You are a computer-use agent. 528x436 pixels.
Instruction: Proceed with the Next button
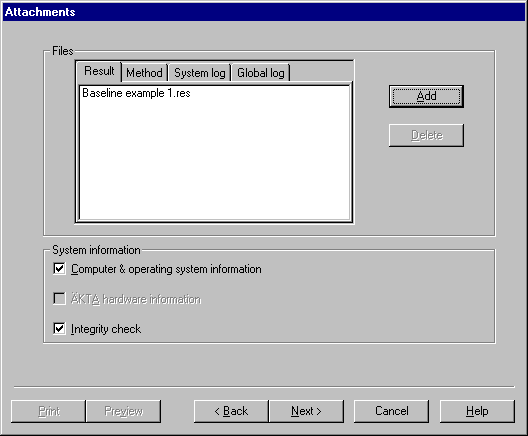click(306, 411)
